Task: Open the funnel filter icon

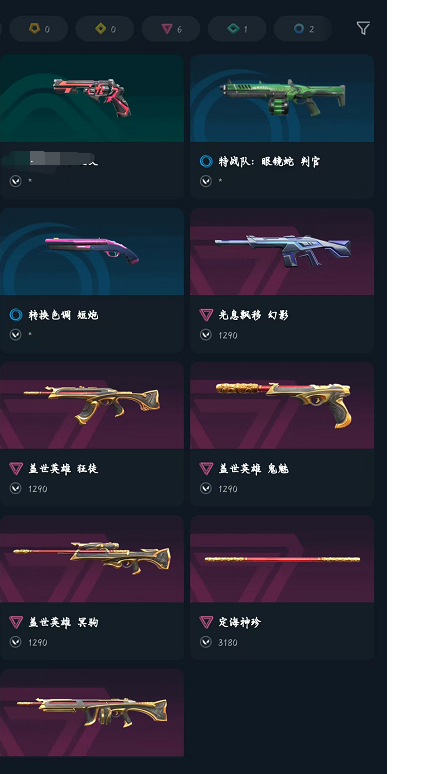Action: tap(363, 29)
